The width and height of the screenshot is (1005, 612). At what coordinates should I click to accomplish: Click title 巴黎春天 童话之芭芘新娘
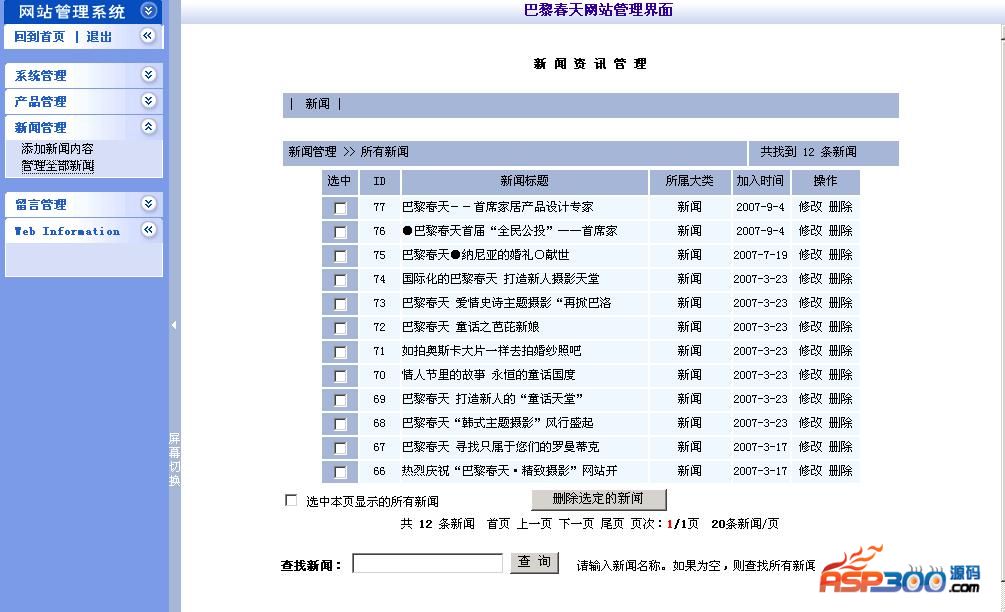470,327
